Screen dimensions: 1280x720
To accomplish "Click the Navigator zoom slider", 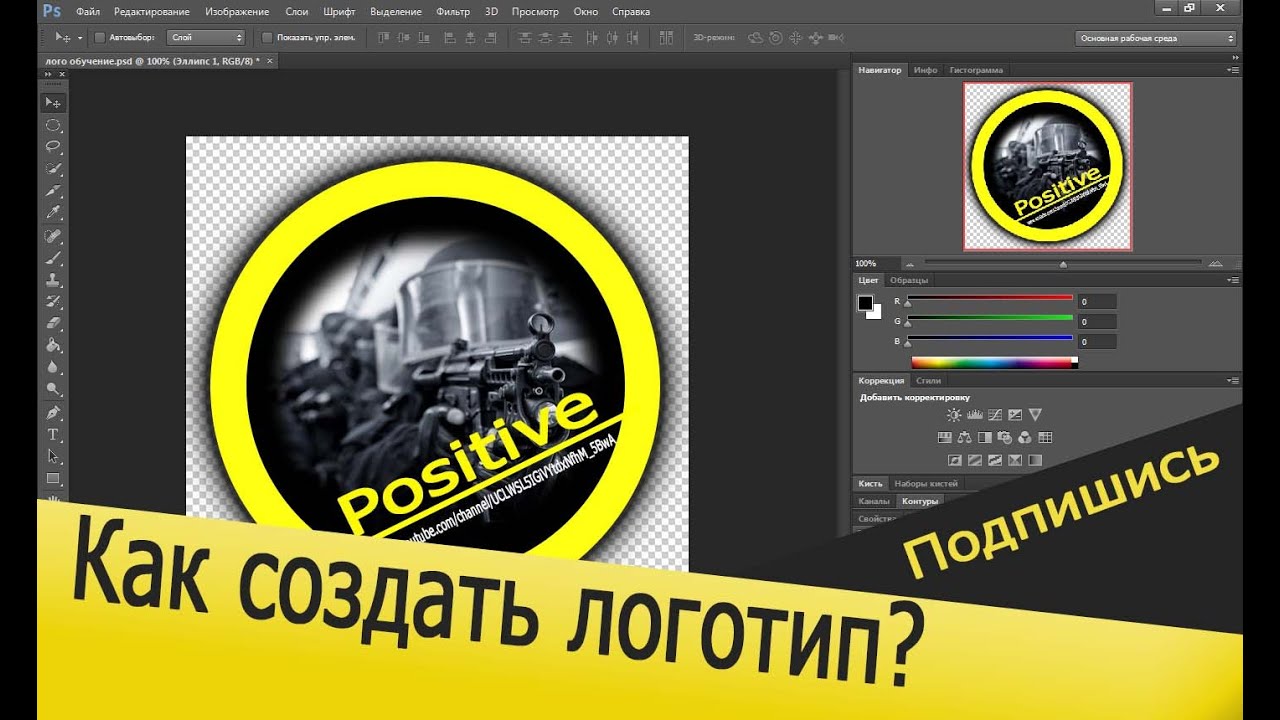I will pyautogui.click(x=1063, y=264).
